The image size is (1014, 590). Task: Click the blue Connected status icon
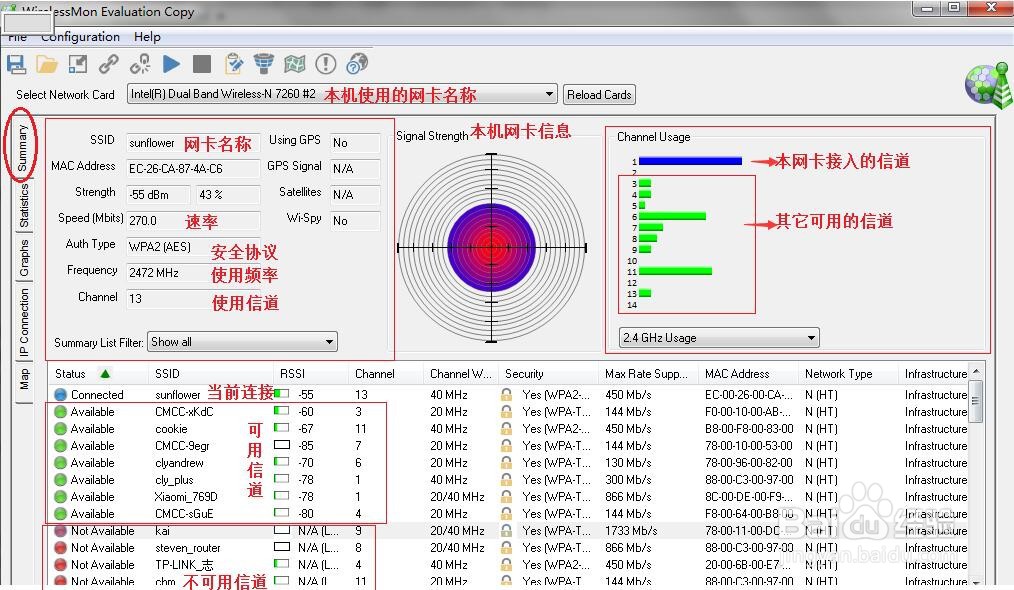click(60, 395)
